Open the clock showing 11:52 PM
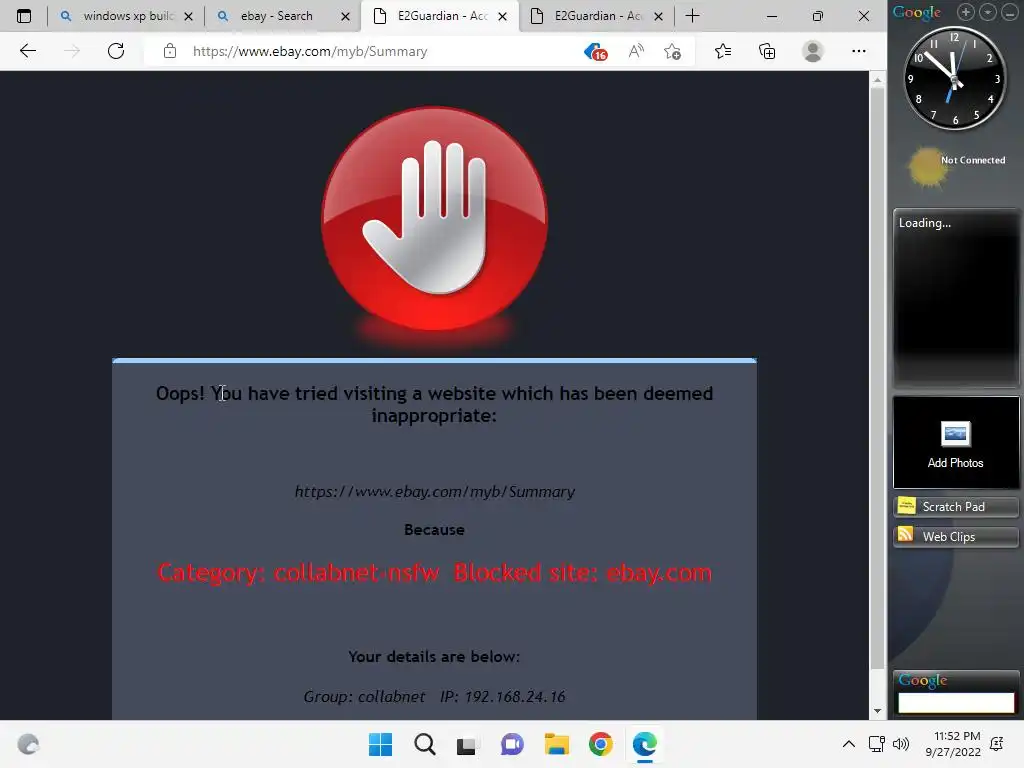 click(953, 744)
